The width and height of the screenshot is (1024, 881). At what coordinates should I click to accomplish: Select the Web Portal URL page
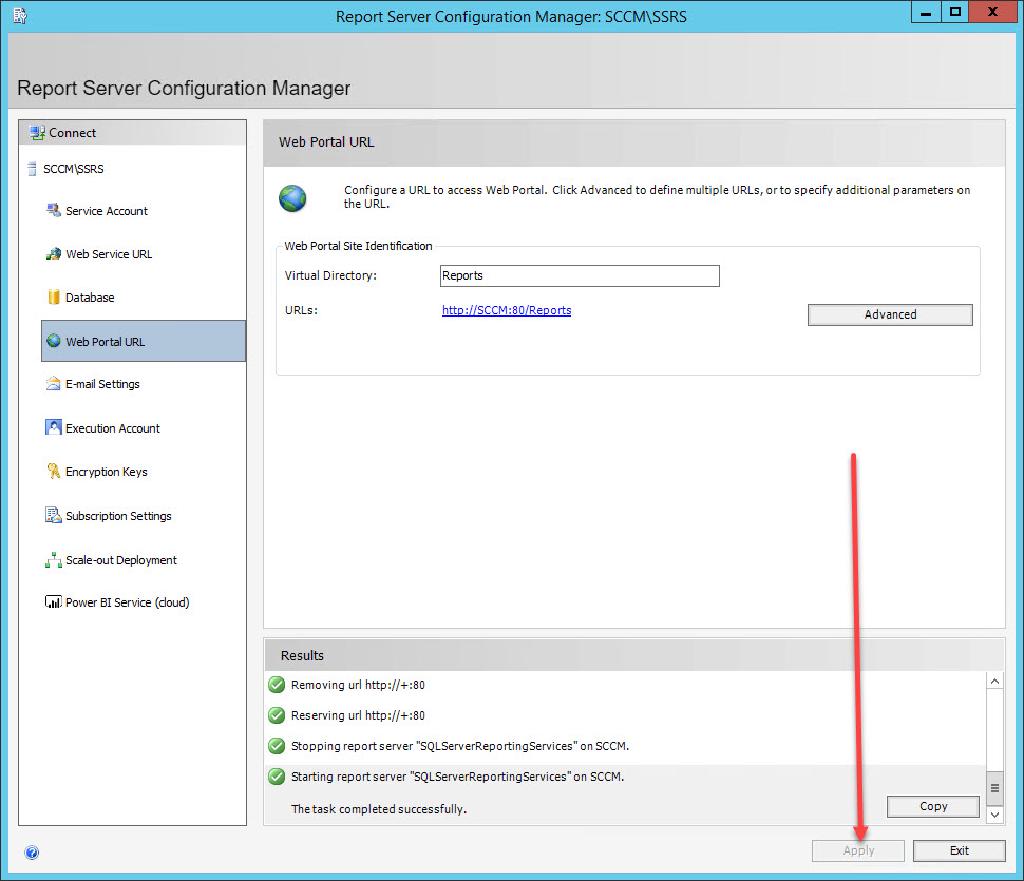coord(144,341)
